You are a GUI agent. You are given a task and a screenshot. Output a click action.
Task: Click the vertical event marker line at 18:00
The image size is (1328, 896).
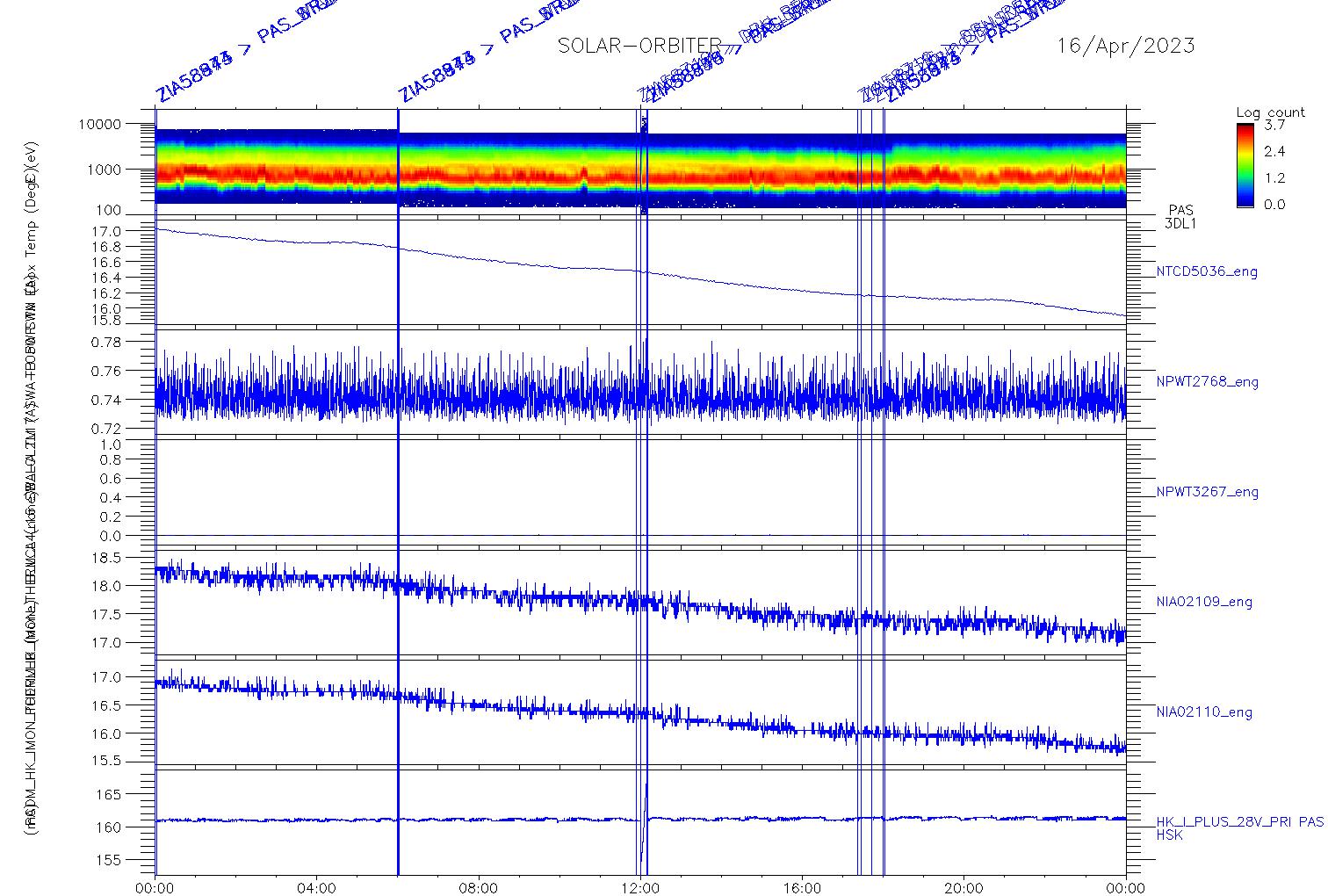(x=884, y=491)
